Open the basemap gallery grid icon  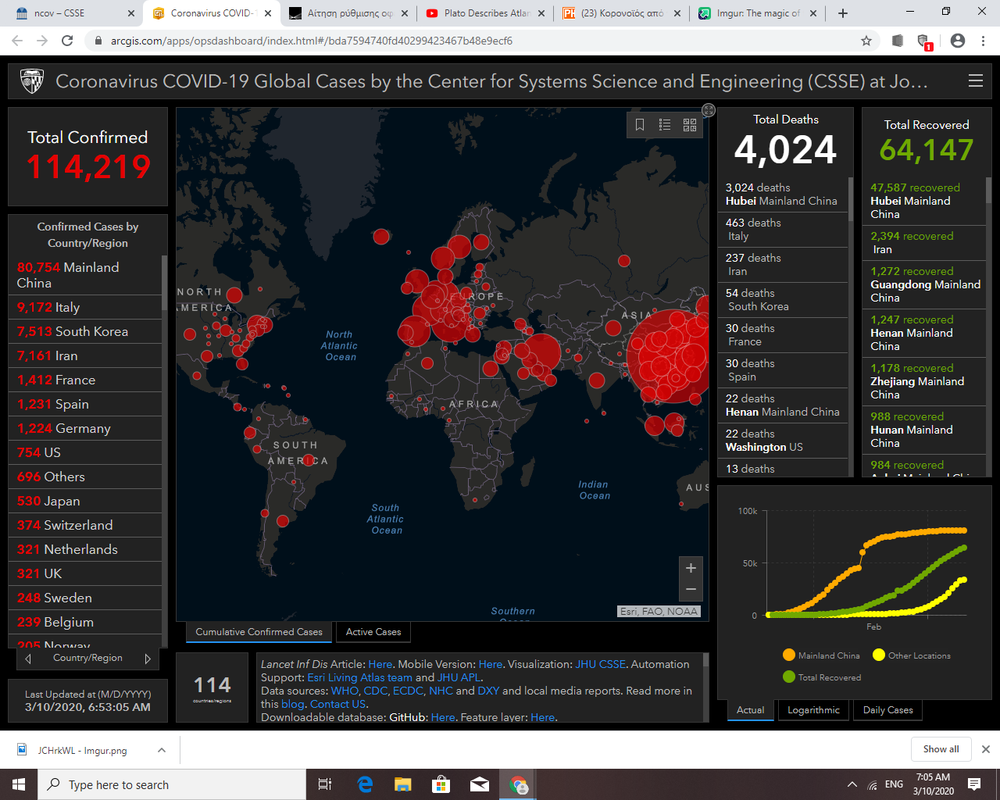[689, 124]
